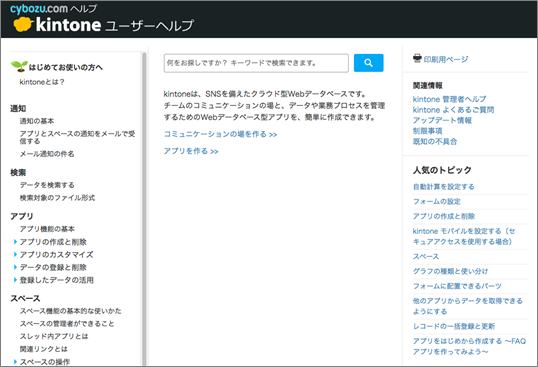Open the cybozu.com ヘルプ header link

53,8
